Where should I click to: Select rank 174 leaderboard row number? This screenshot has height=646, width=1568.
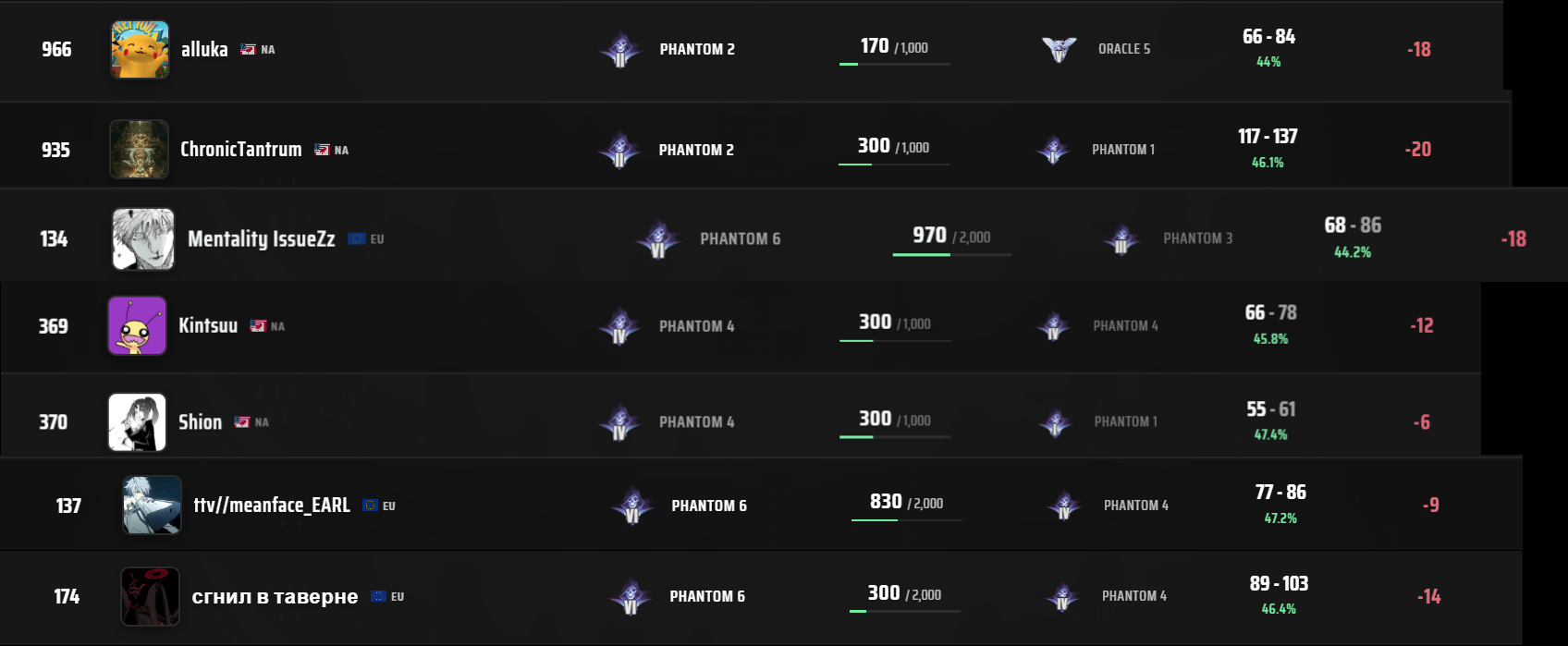pos(67,597)
